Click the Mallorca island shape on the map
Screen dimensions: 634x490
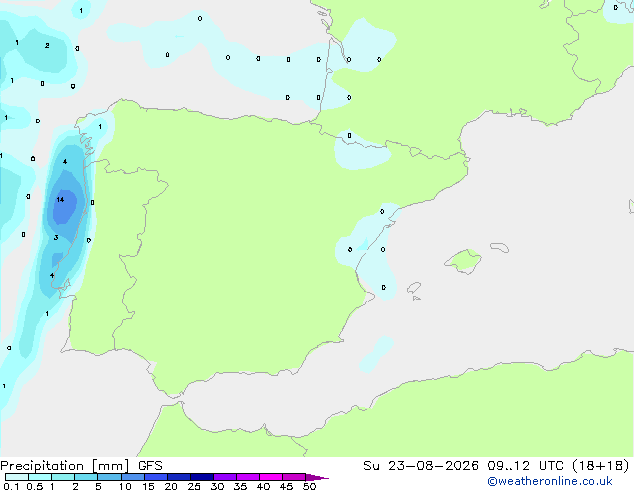coord(463,261)
